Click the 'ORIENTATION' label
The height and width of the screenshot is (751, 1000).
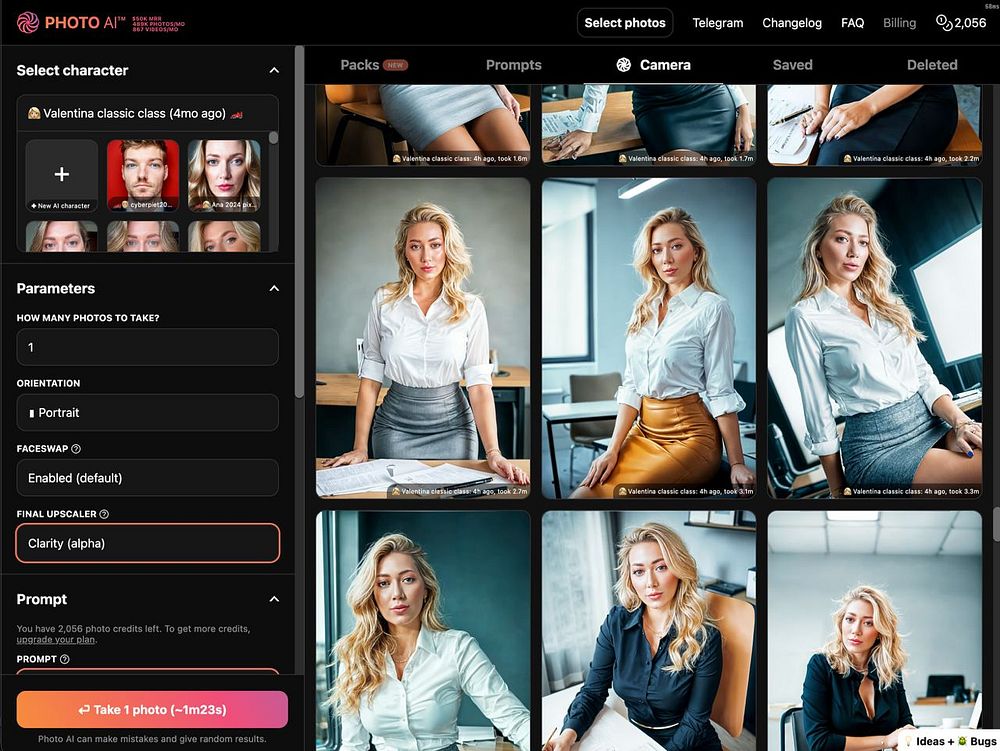click(x=48, y=383)
